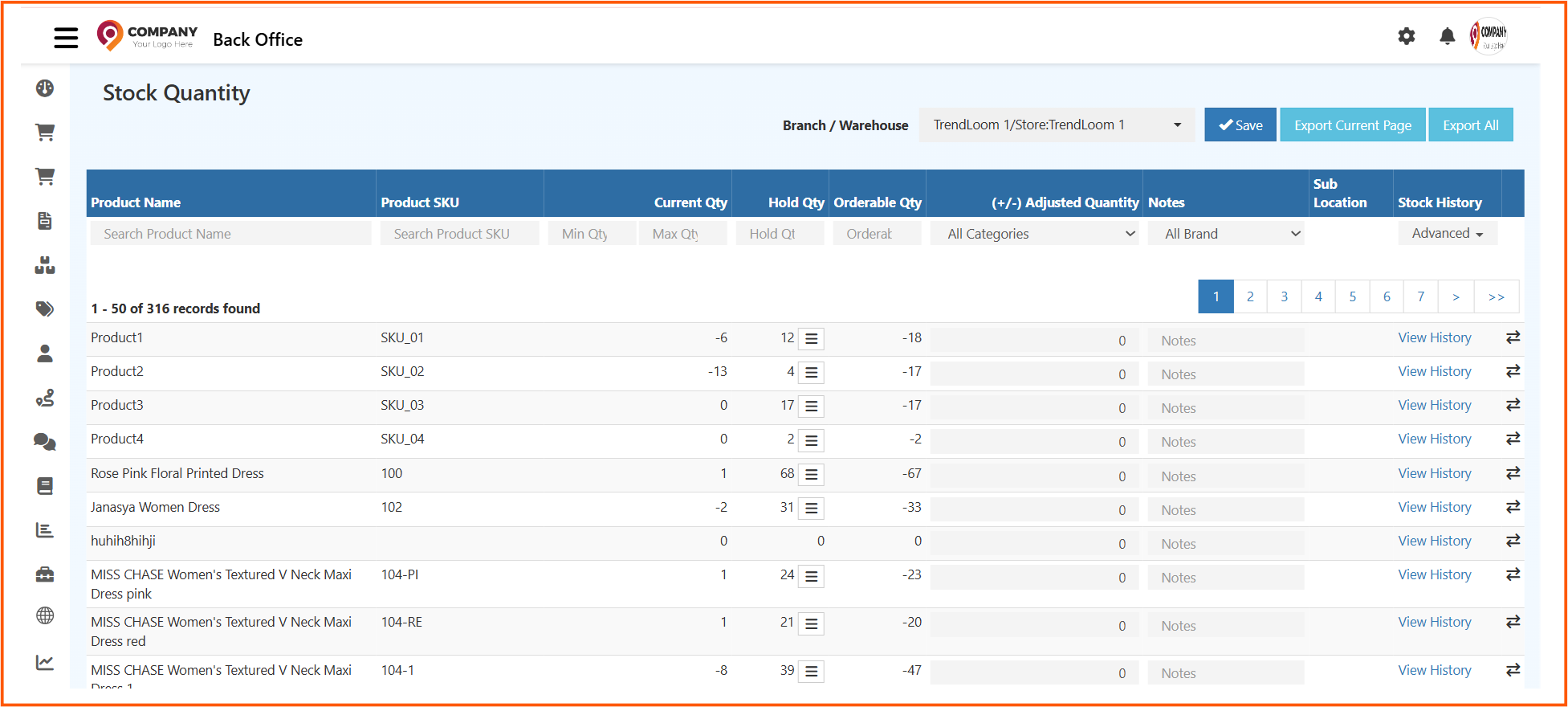This screenshot has width=1568, height=707.
Task: Click transfer arrows icon for Product1
Action: [x=1513, y=337]
